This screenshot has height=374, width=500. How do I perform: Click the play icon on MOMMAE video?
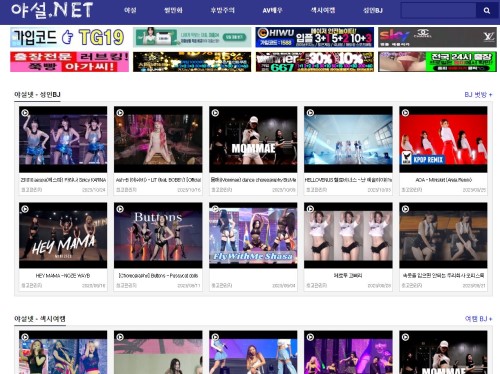(x=215, y=113)
